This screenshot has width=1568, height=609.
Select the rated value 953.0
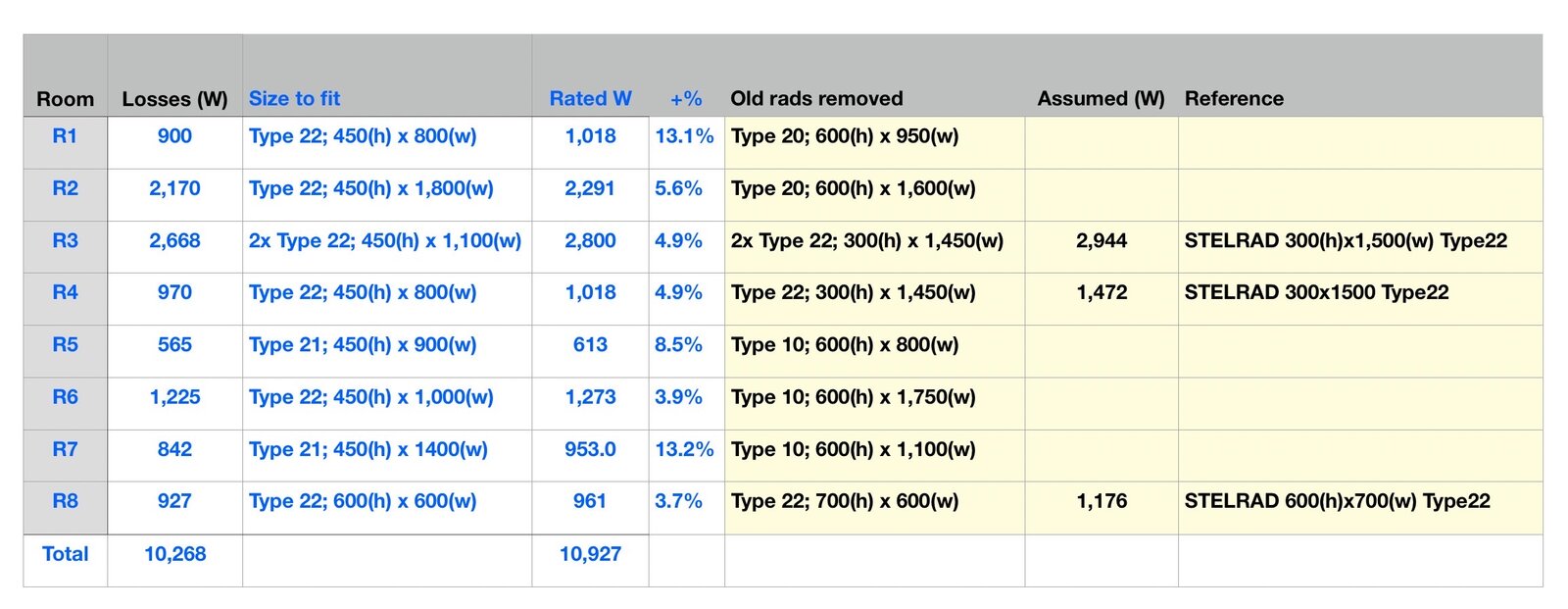[x=590, y=449]
